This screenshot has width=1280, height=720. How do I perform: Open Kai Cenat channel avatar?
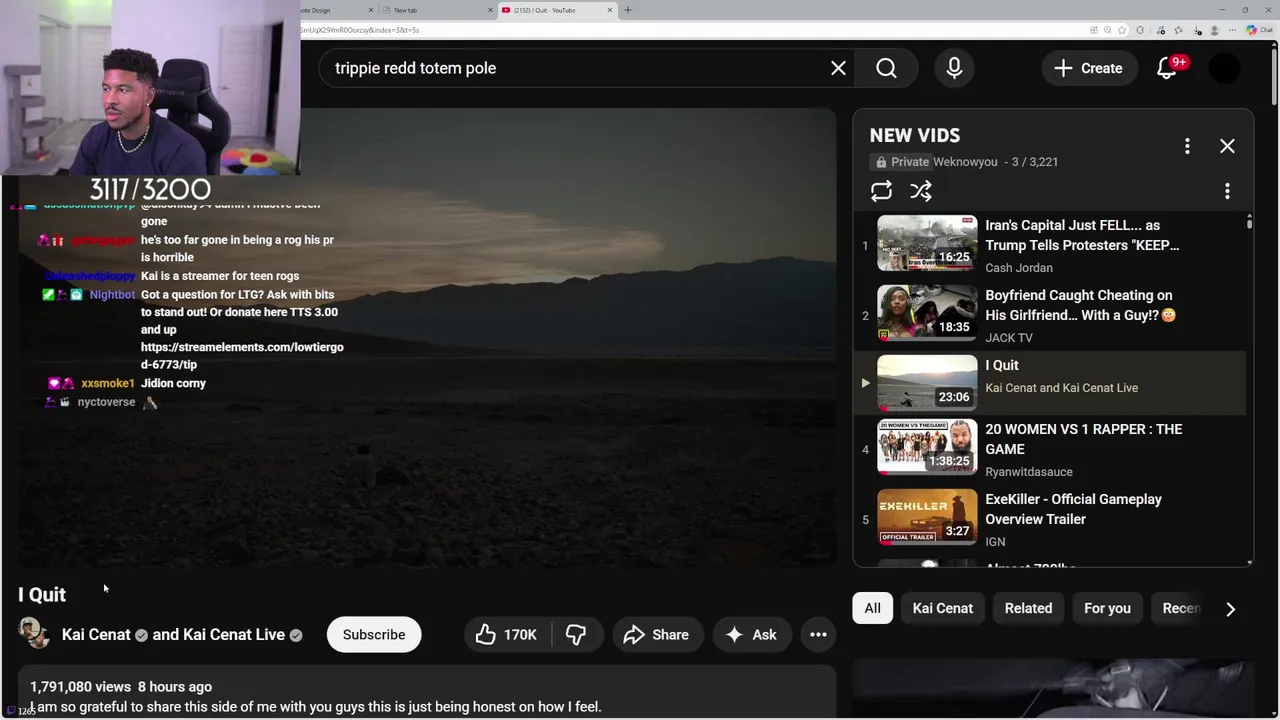[34, 634]
